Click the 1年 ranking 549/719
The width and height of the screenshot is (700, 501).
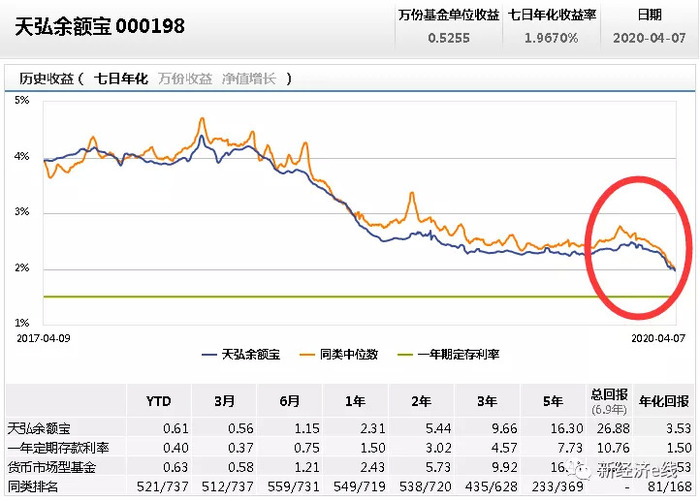tap(359, 486)
